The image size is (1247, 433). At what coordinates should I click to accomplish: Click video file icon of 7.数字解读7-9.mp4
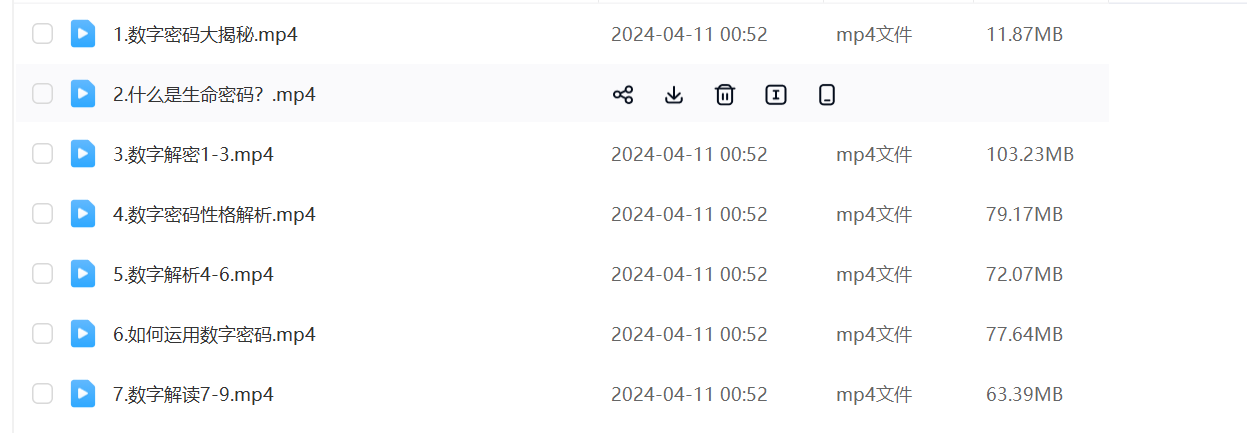(83, 394)
